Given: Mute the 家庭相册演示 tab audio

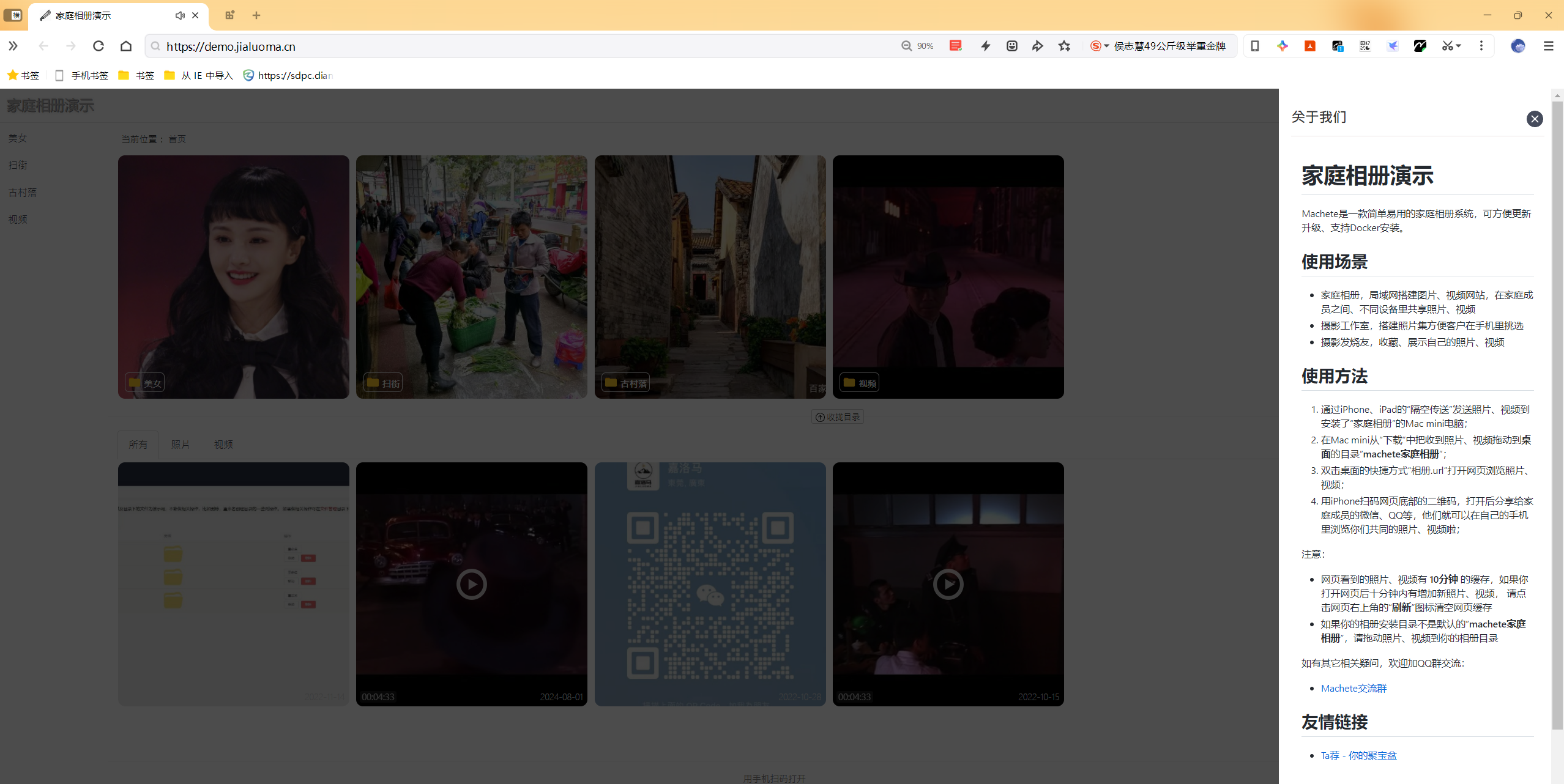Looking at the screenshot, I should coord(180,15).
